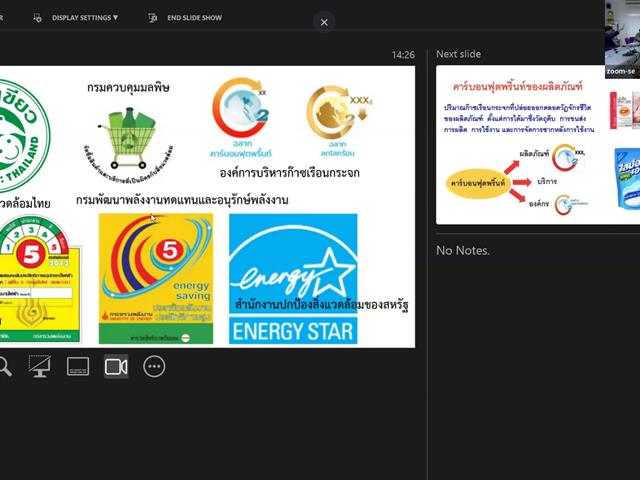
Task: Toggle the camera icon
Action: (x=116, y=366)
